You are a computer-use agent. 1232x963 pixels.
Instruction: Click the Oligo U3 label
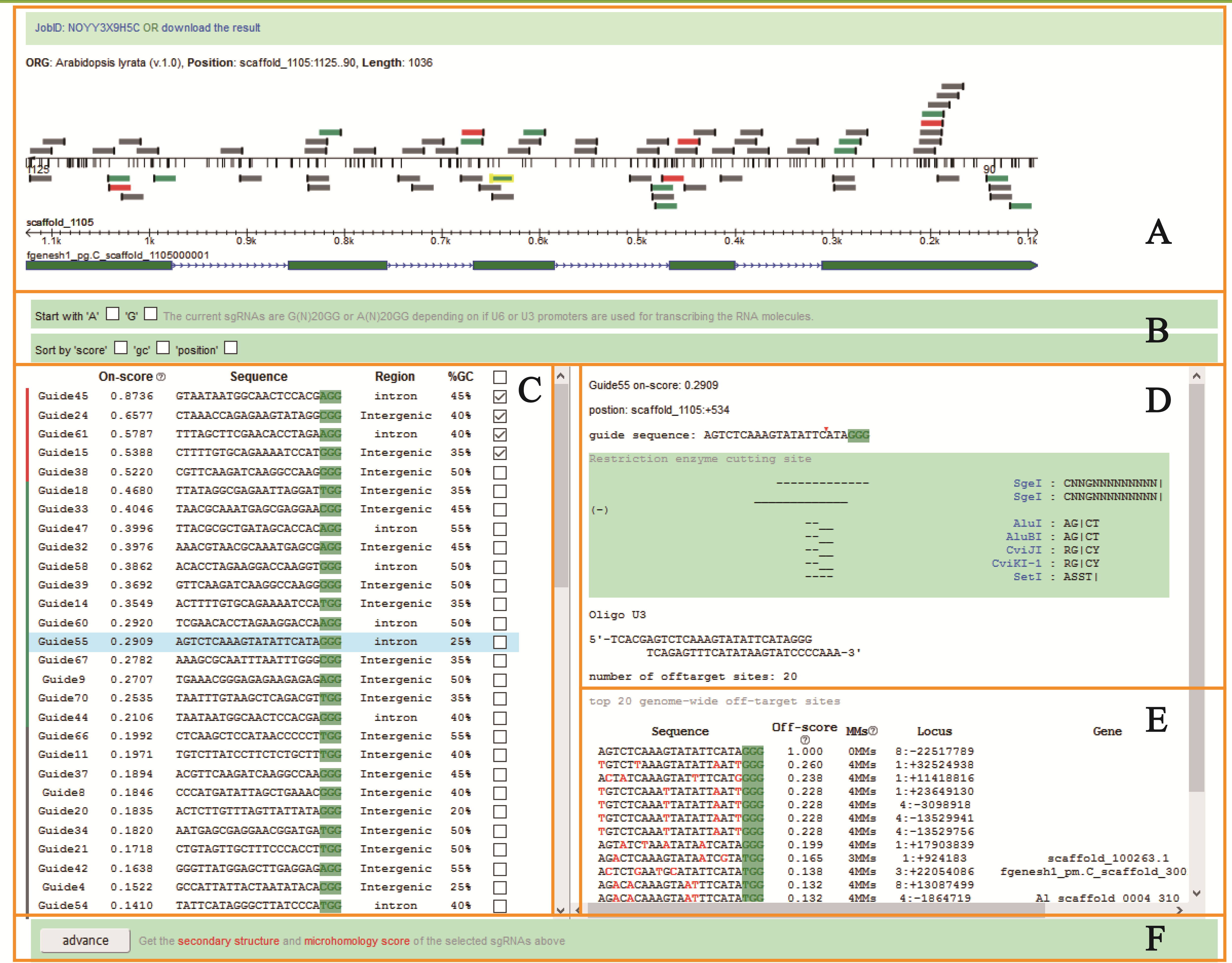(617, 615)
